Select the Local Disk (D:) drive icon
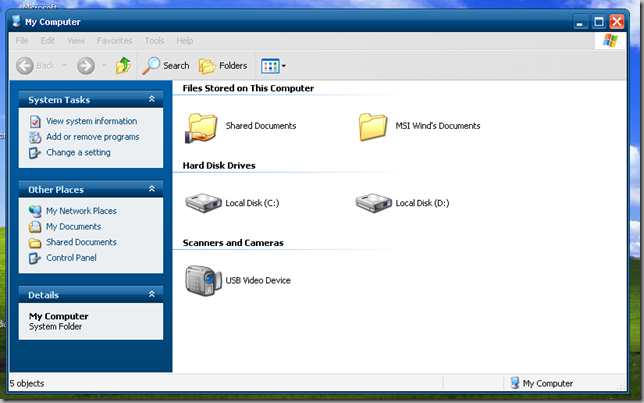 tap(373, 203)
